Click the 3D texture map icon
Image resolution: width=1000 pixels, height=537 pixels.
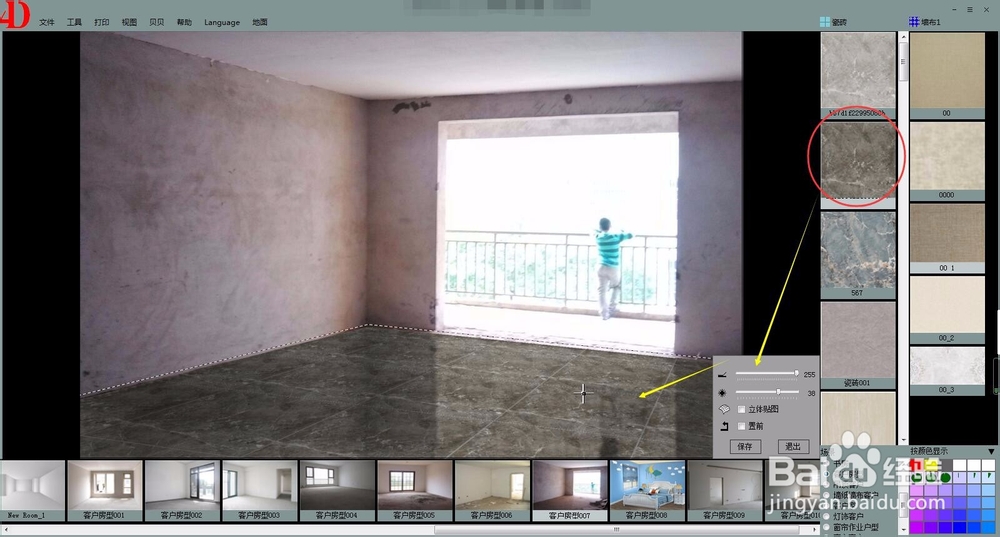[x=724, y=409]
